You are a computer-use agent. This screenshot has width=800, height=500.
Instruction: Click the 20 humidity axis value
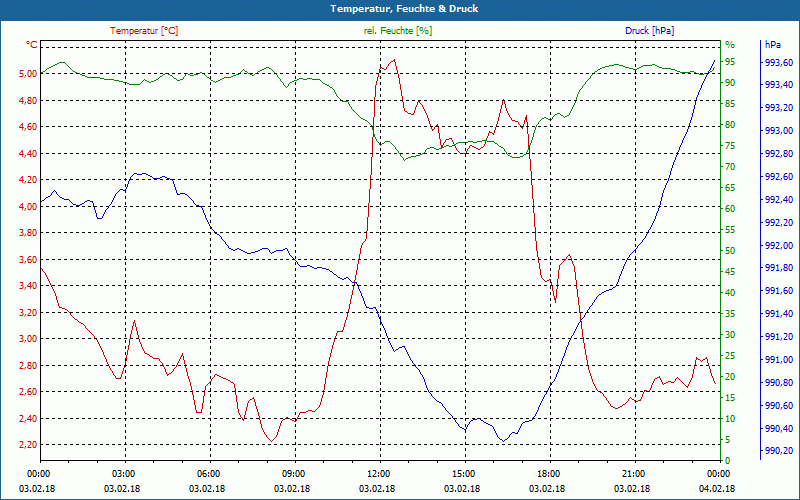click(730, 377)
